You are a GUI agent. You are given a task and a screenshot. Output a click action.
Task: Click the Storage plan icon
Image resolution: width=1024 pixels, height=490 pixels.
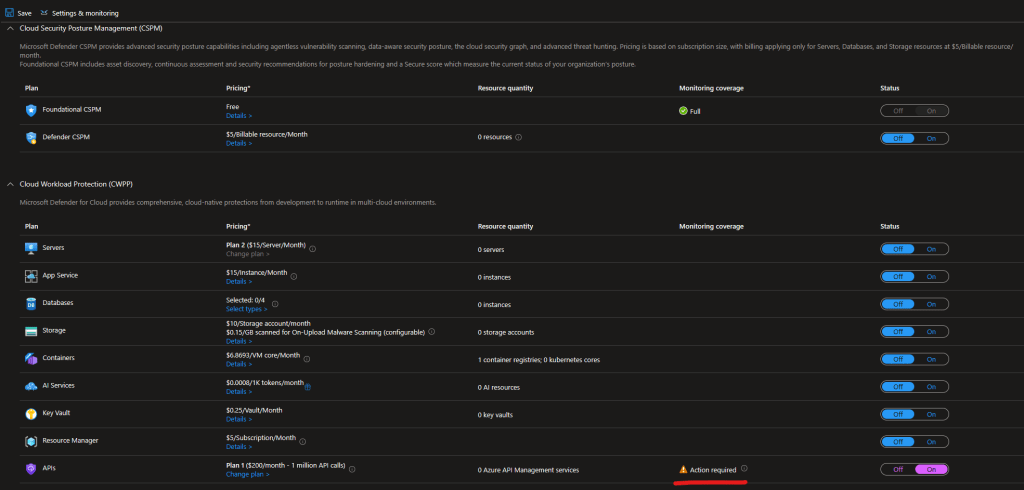[x=31, y=331]
